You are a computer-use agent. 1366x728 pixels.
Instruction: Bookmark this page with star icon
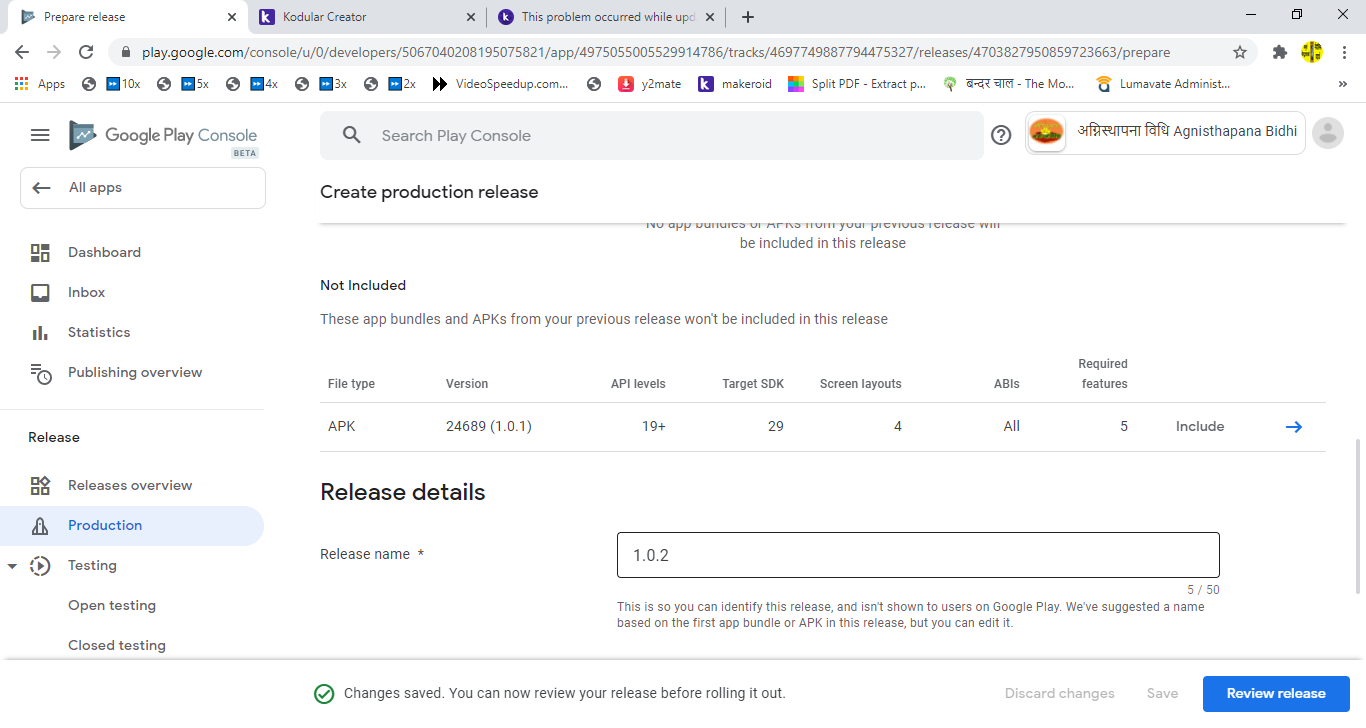coord(1240,52)
